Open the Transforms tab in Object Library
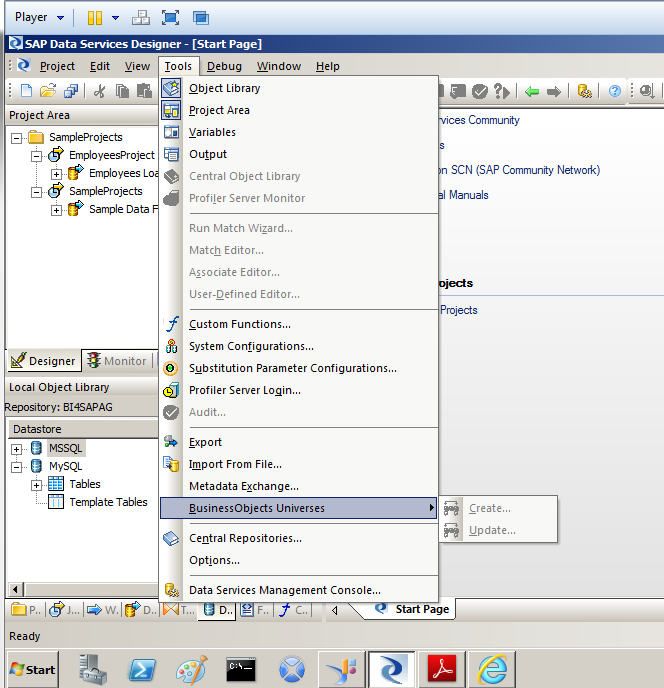Screen dimensions: 664x688 (x=179, y=610)
